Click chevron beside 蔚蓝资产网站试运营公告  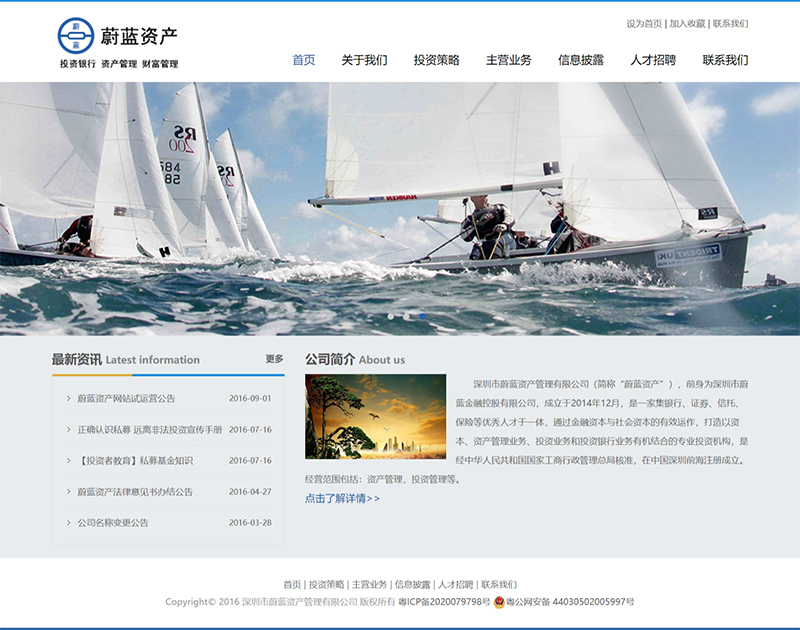pos(68,398)
